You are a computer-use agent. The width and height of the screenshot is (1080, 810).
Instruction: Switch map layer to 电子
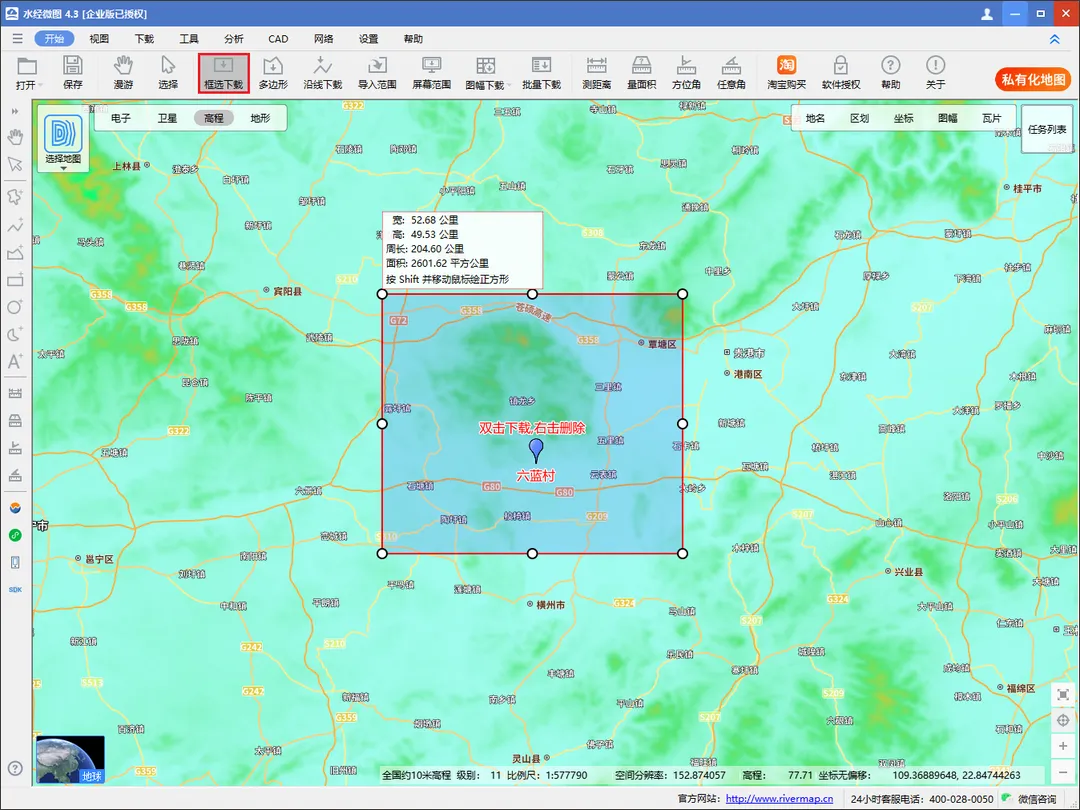click(x=121, y=118)
